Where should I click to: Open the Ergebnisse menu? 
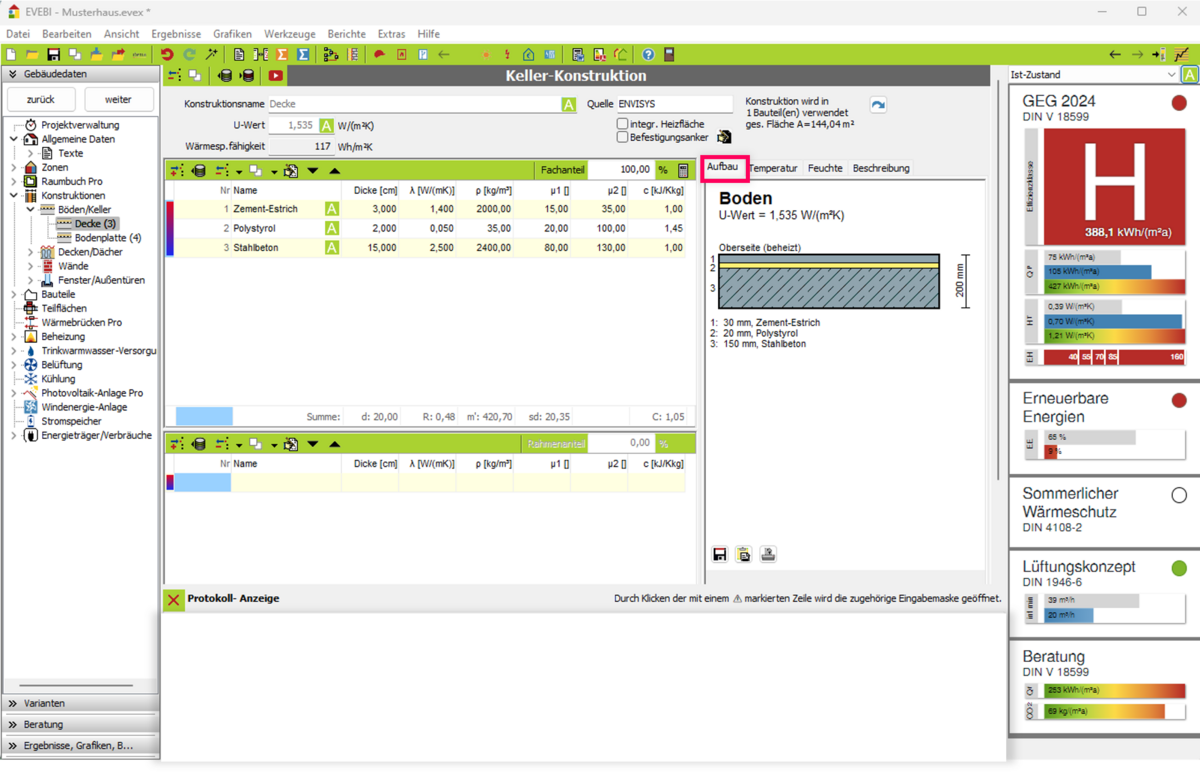(x=174, y=34)
